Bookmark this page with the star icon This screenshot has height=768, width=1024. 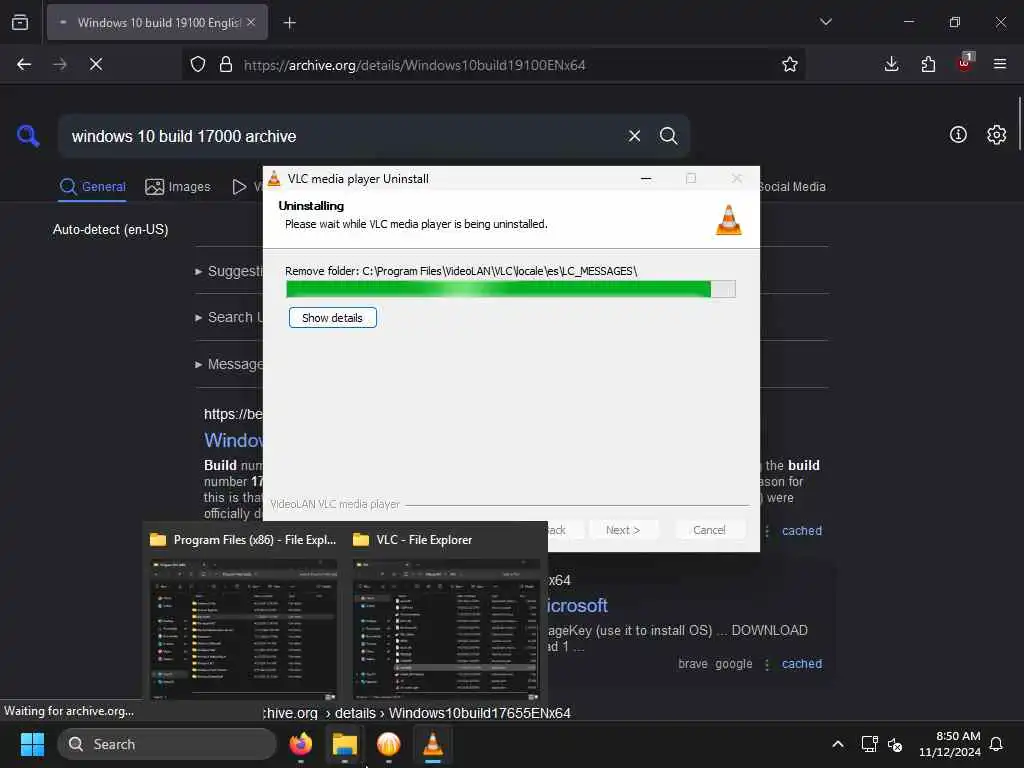(x=790, y=64)
